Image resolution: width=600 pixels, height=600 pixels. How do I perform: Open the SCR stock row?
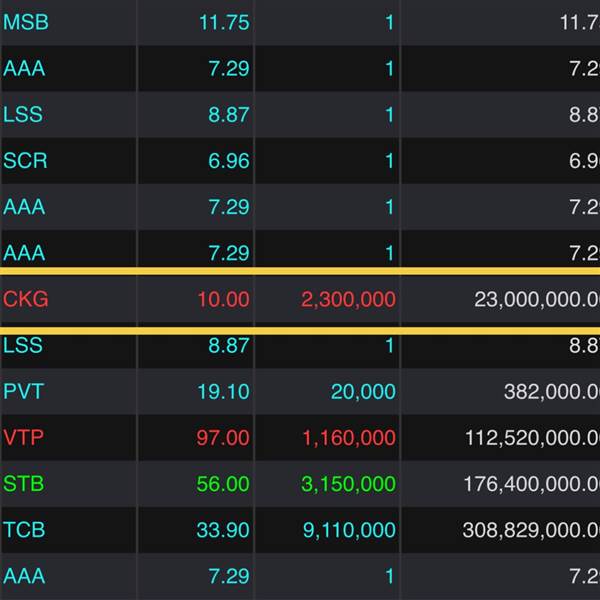(x=26, y=160)
